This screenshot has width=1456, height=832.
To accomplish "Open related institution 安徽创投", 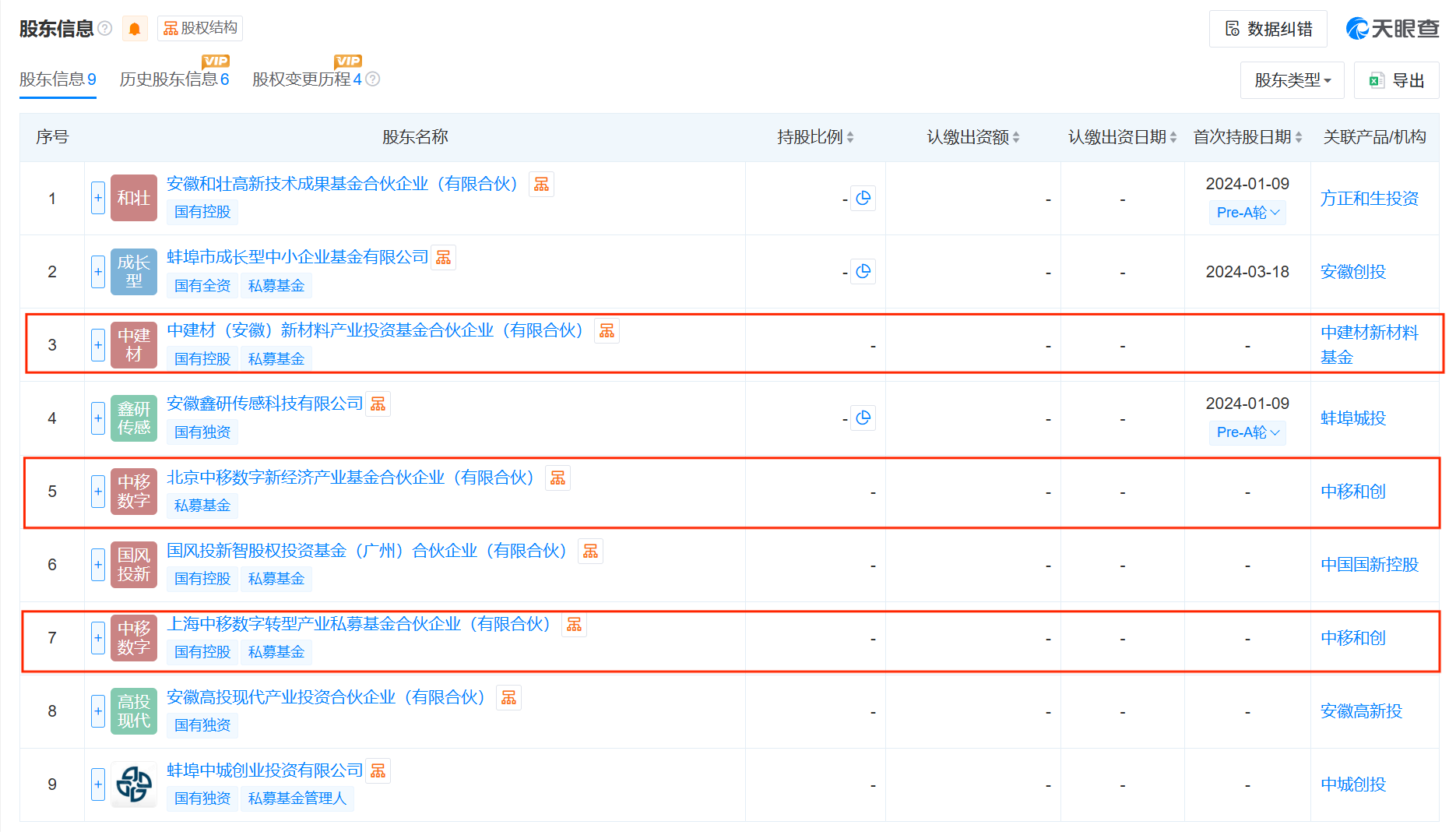I will tap(1353, 272).
